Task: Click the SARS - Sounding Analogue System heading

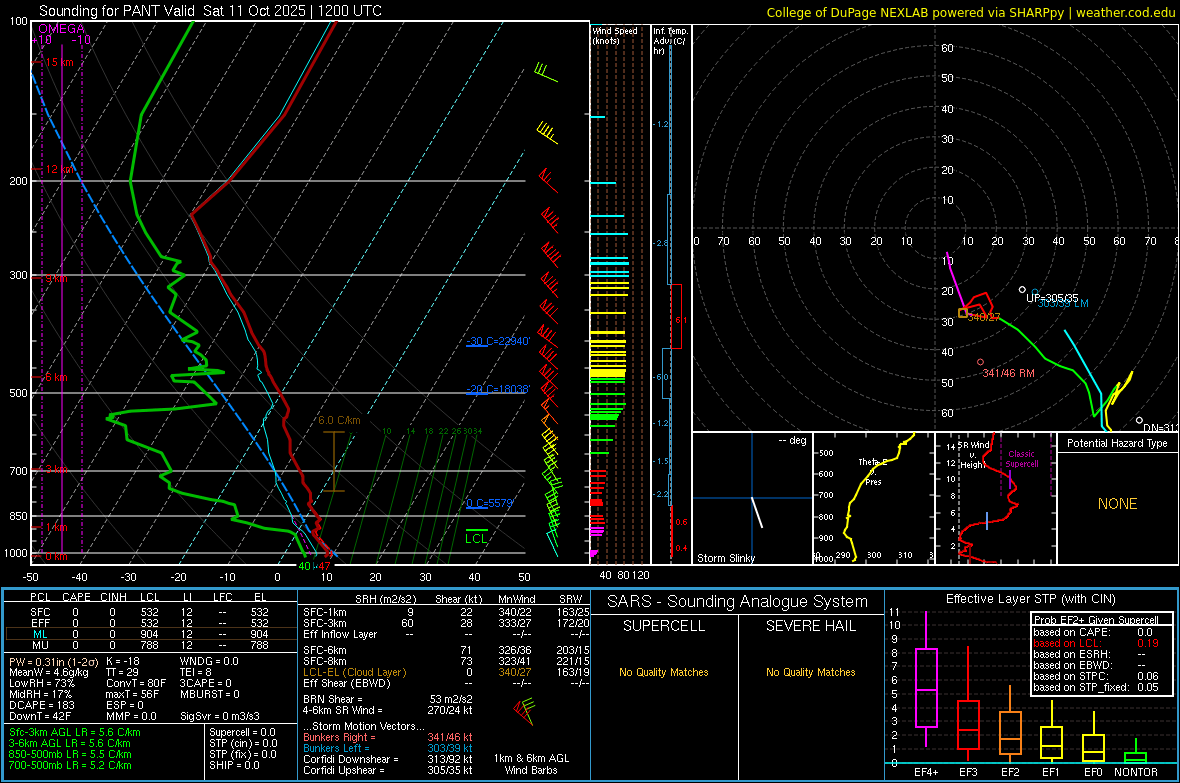Action: coord(737,602)
